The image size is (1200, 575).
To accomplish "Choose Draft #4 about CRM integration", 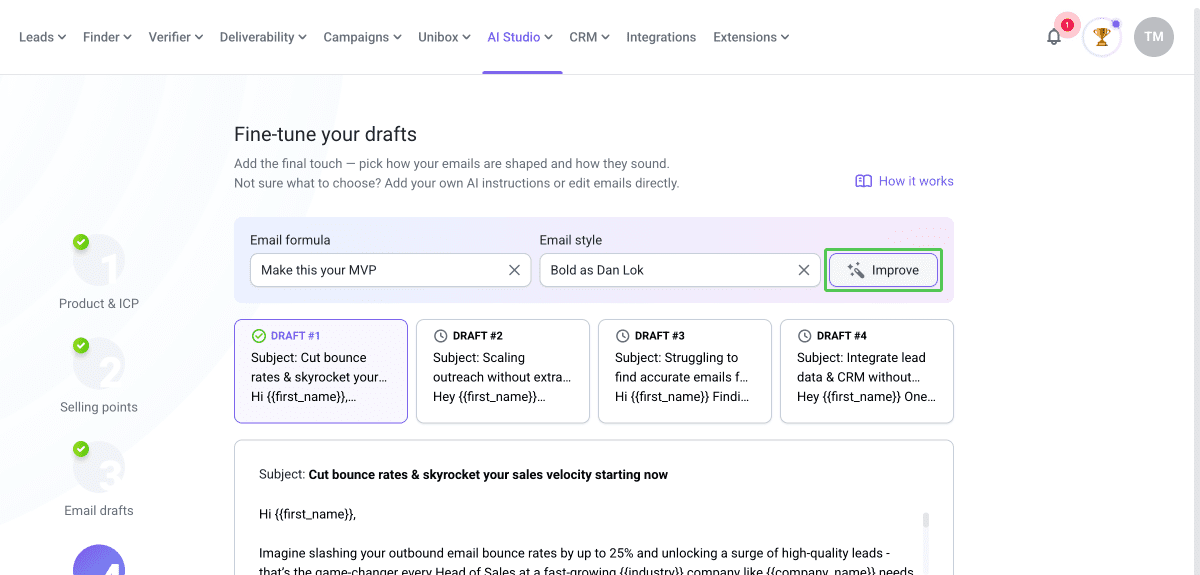I will click(x=866, y=371).
